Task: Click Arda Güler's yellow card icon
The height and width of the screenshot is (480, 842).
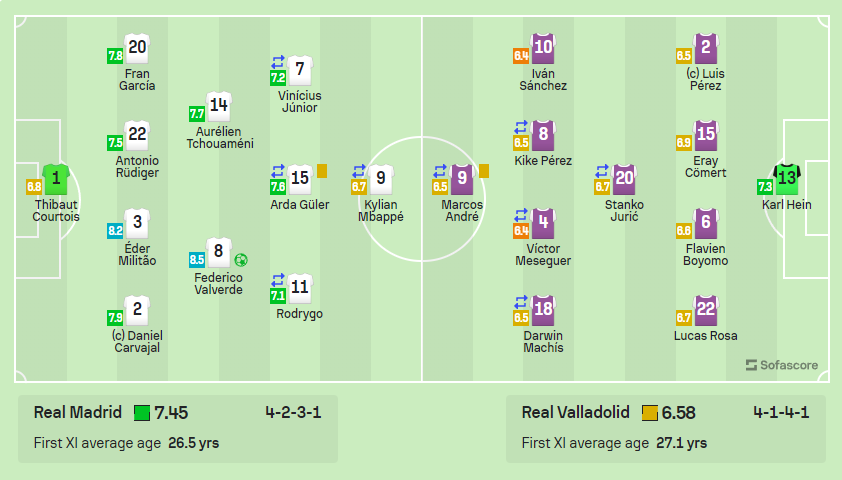Action: (x=322, y=171)
